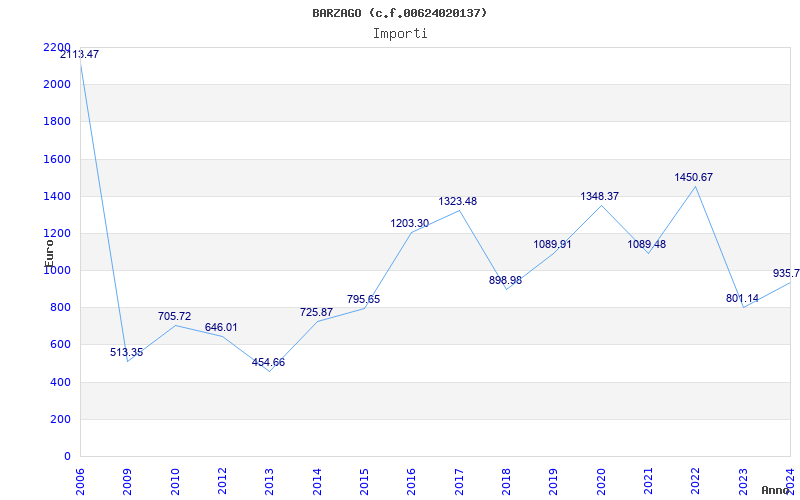
Task: Click the 1089.91 data label
Action: (x=553, y=244)
